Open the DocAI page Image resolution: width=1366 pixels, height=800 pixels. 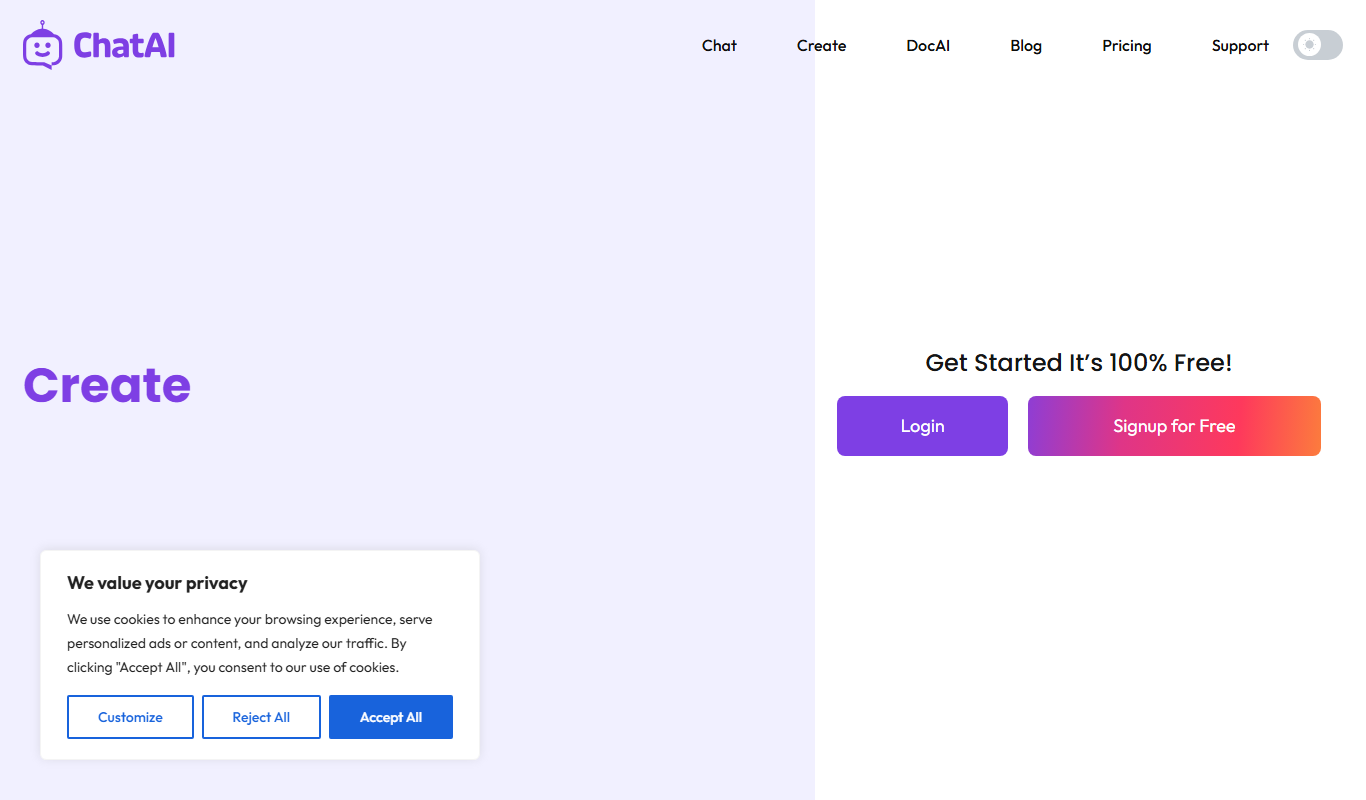pos(928,46)
